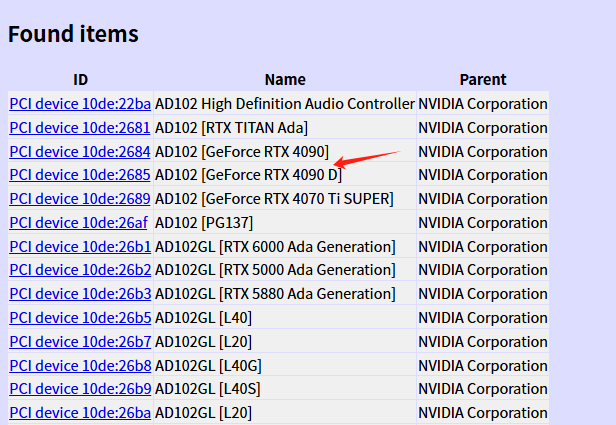Click NVIDIA Corporation in the 10de:2681 row
This screenshot has height=425, width=616.
[483, 128]
